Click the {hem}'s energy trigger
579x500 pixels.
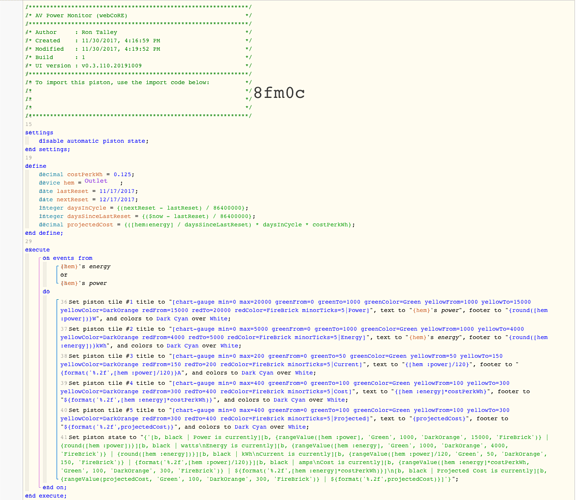click(85, 267)
